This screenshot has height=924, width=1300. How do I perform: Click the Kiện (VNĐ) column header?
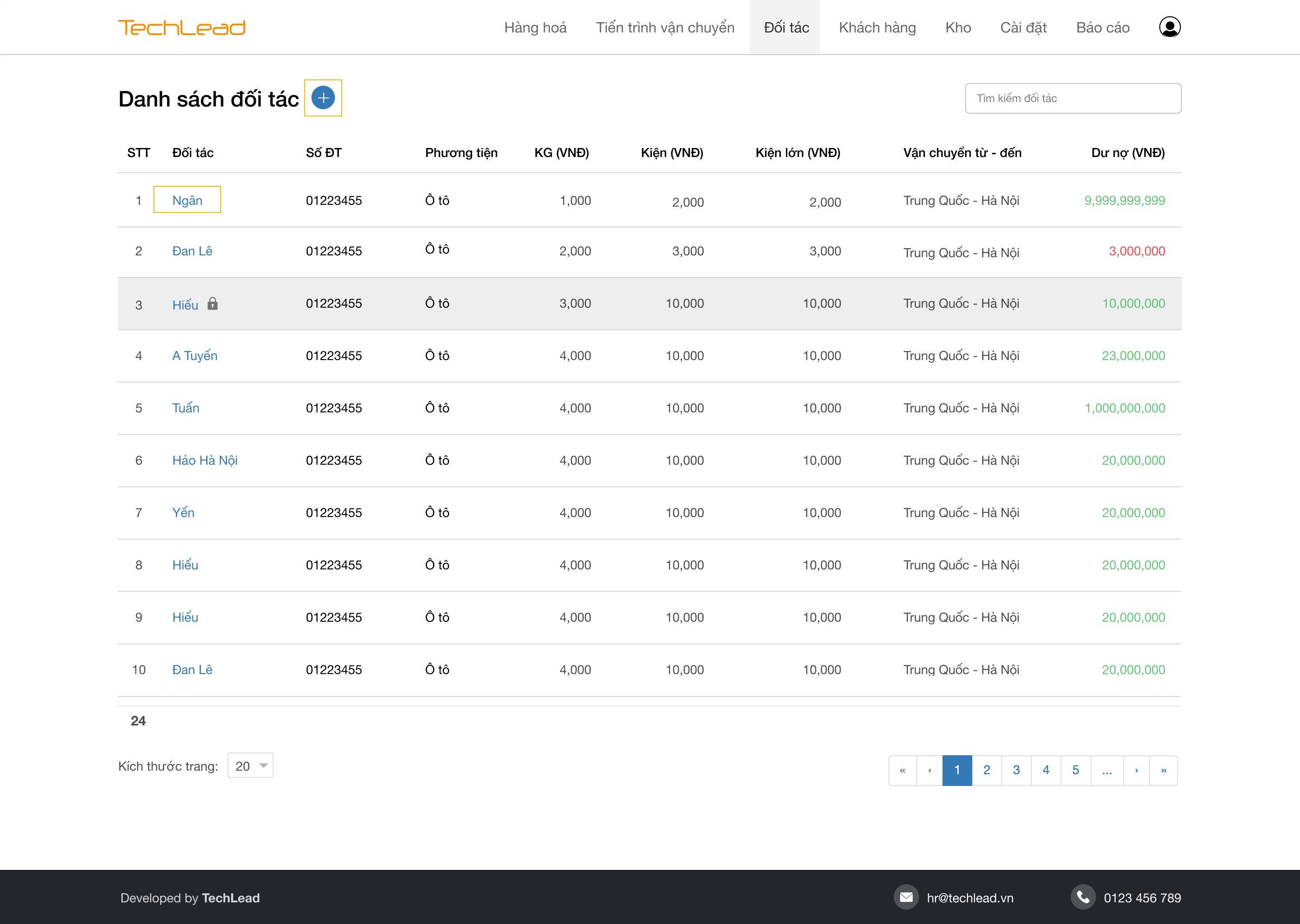tap(672, 152)
